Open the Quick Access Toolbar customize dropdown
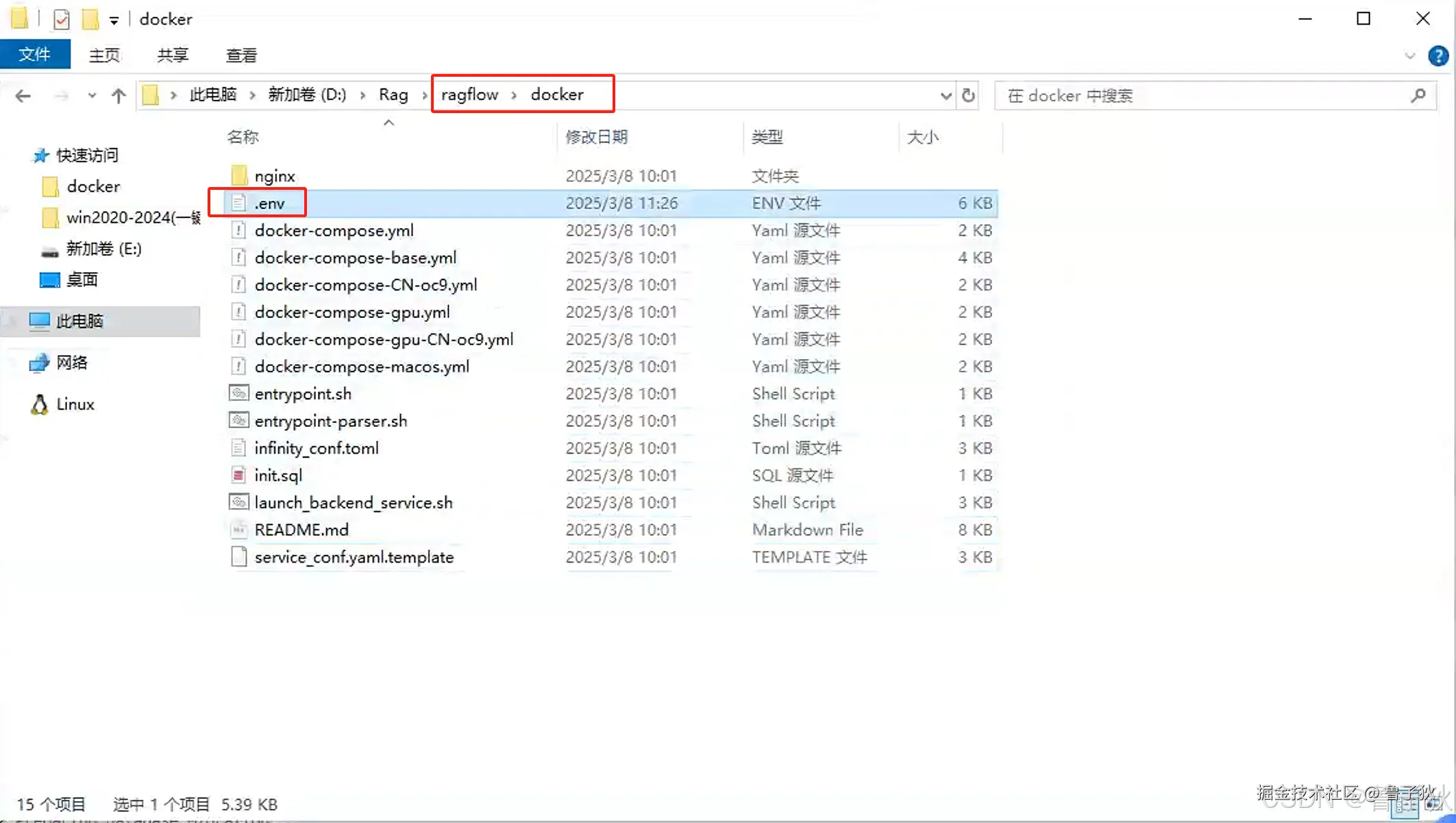 114,21
